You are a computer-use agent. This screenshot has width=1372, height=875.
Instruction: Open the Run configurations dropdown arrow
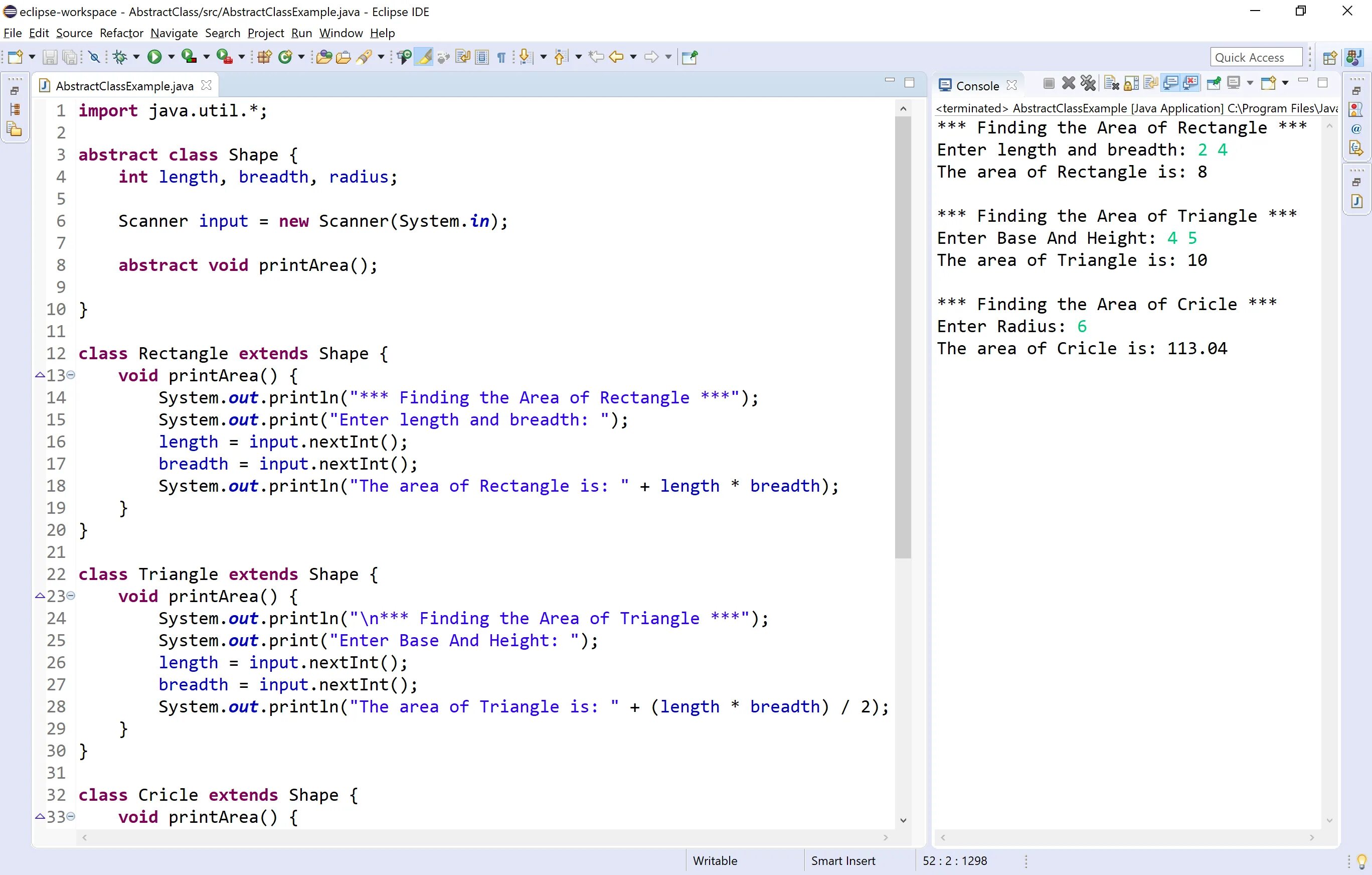170,57
